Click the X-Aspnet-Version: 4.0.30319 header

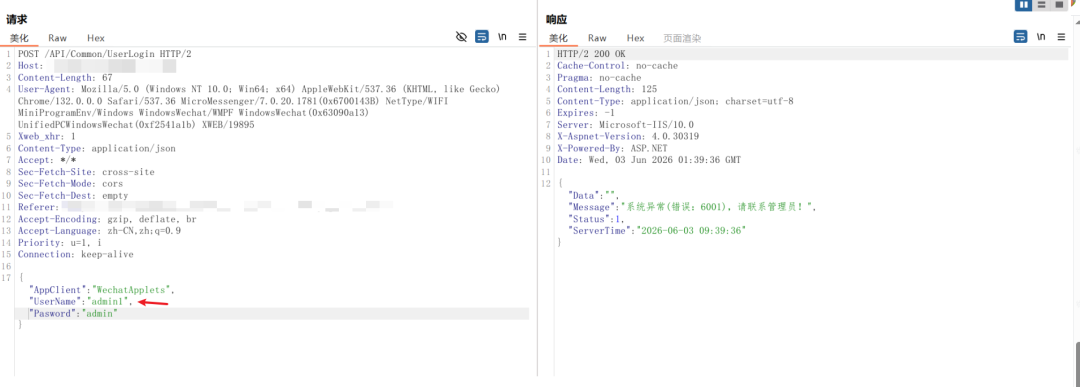coord(628,136)
